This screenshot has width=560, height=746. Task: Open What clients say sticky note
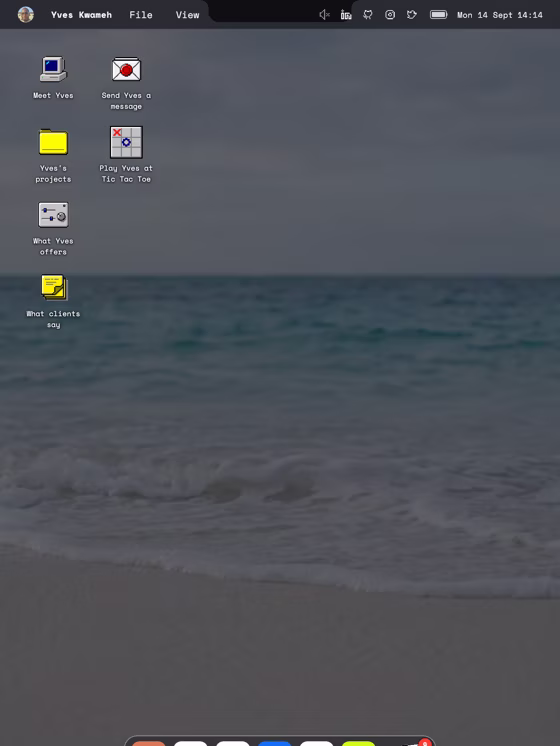coord(54,287)
